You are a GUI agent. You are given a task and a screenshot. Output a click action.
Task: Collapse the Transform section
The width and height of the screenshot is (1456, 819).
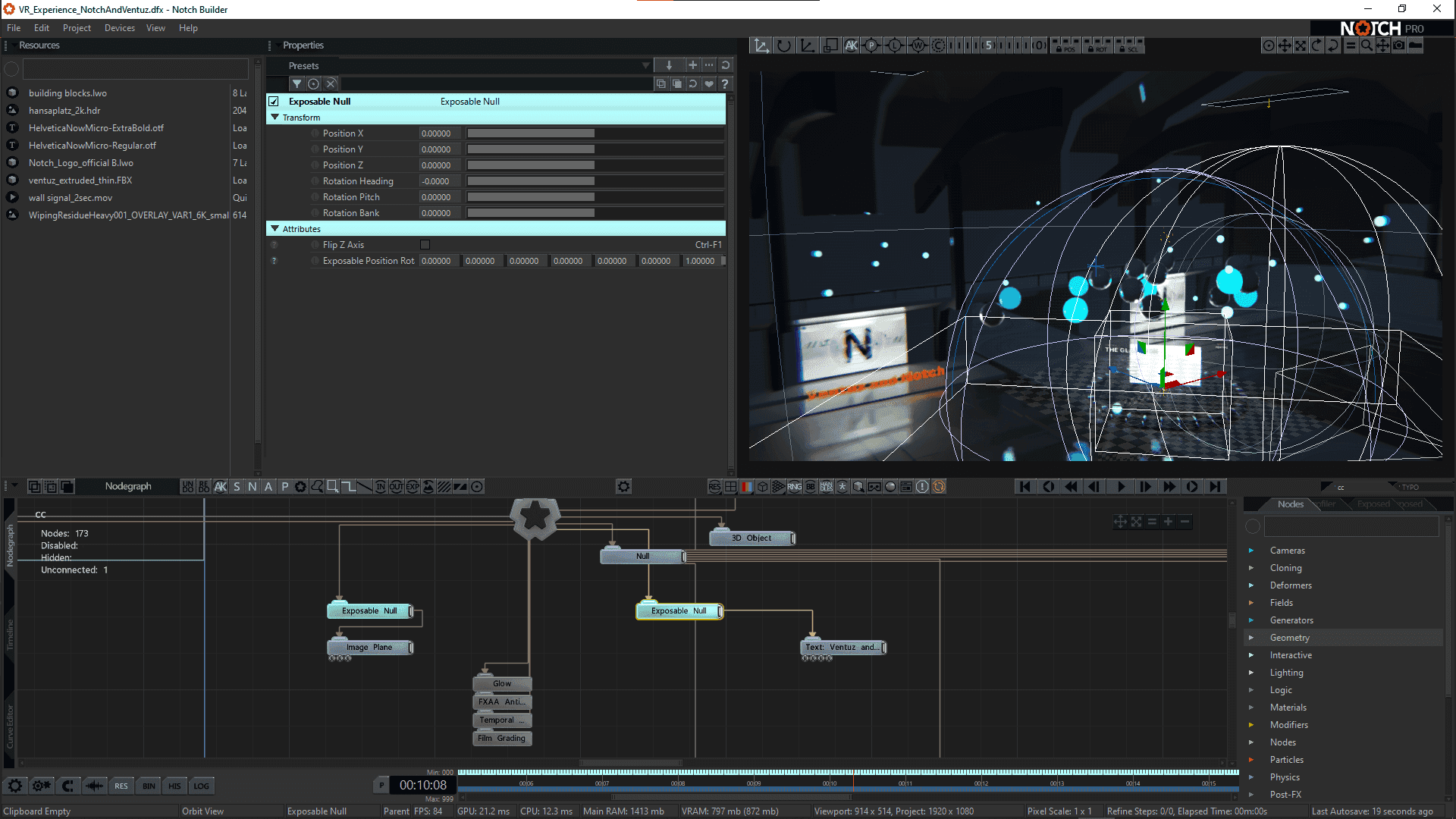click(275, 118)
